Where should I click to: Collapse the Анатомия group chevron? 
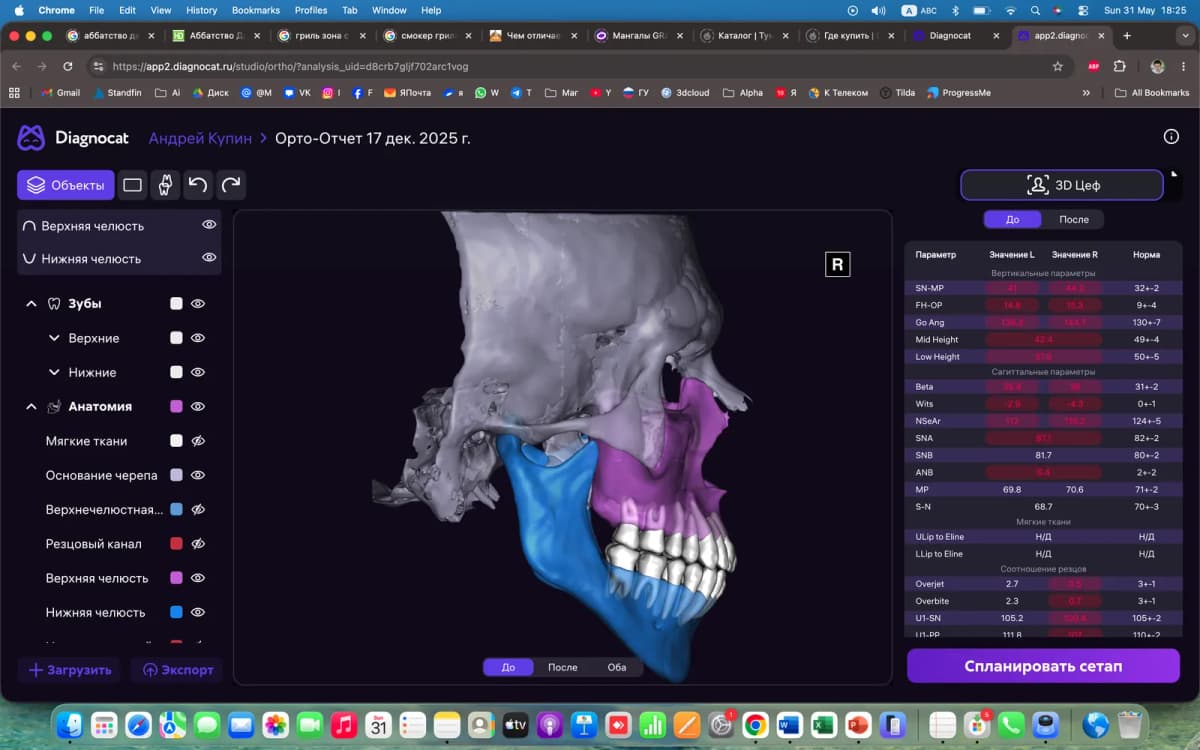31,407
